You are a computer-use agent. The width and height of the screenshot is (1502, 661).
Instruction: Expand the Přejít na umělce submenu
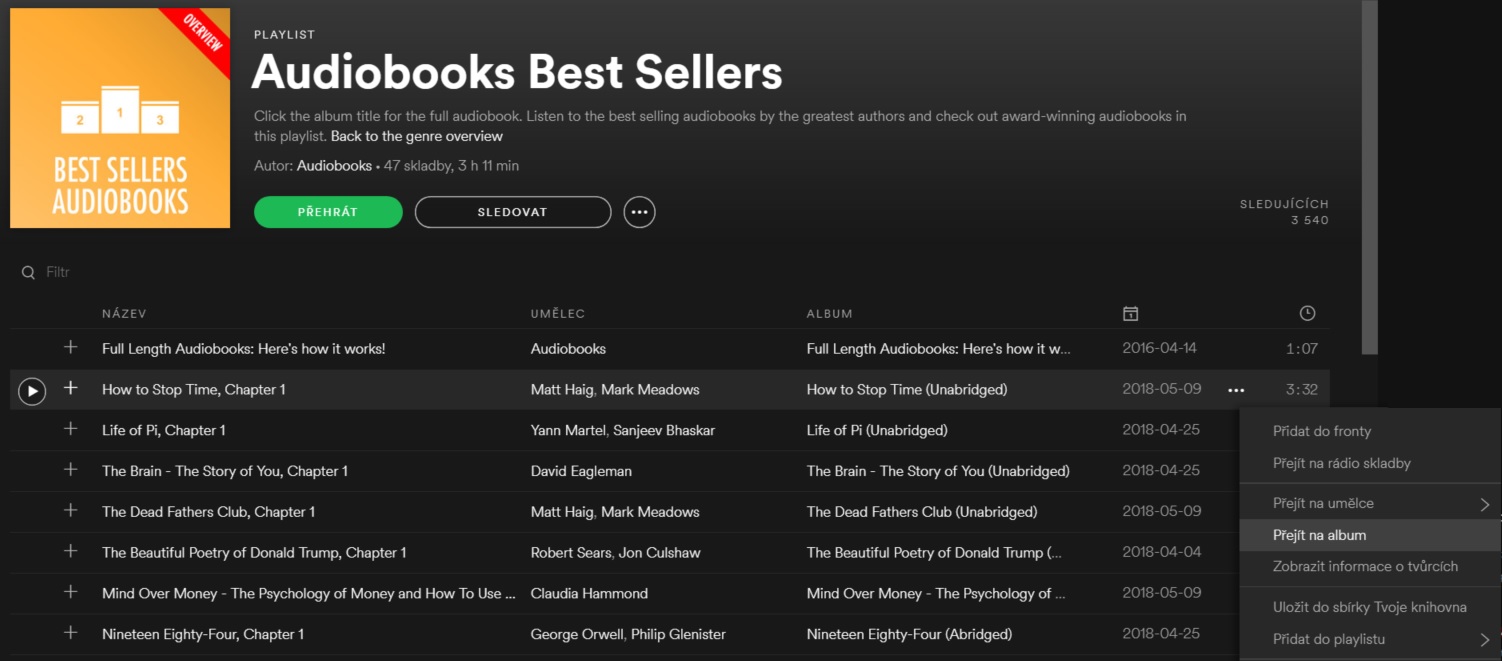[x=1485, y=504]
